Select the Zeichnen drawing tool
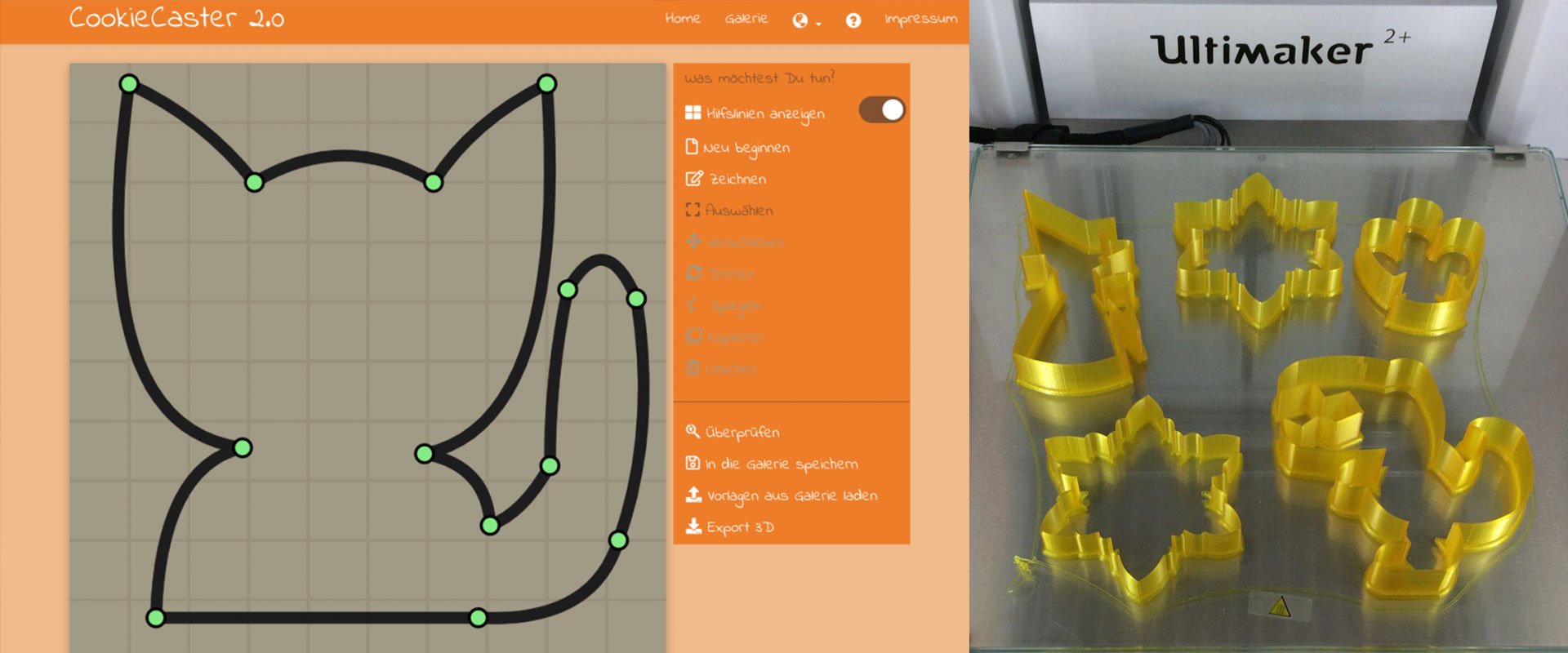The width and height of the screenshot is (1568, 653). (x=727, y=179)
